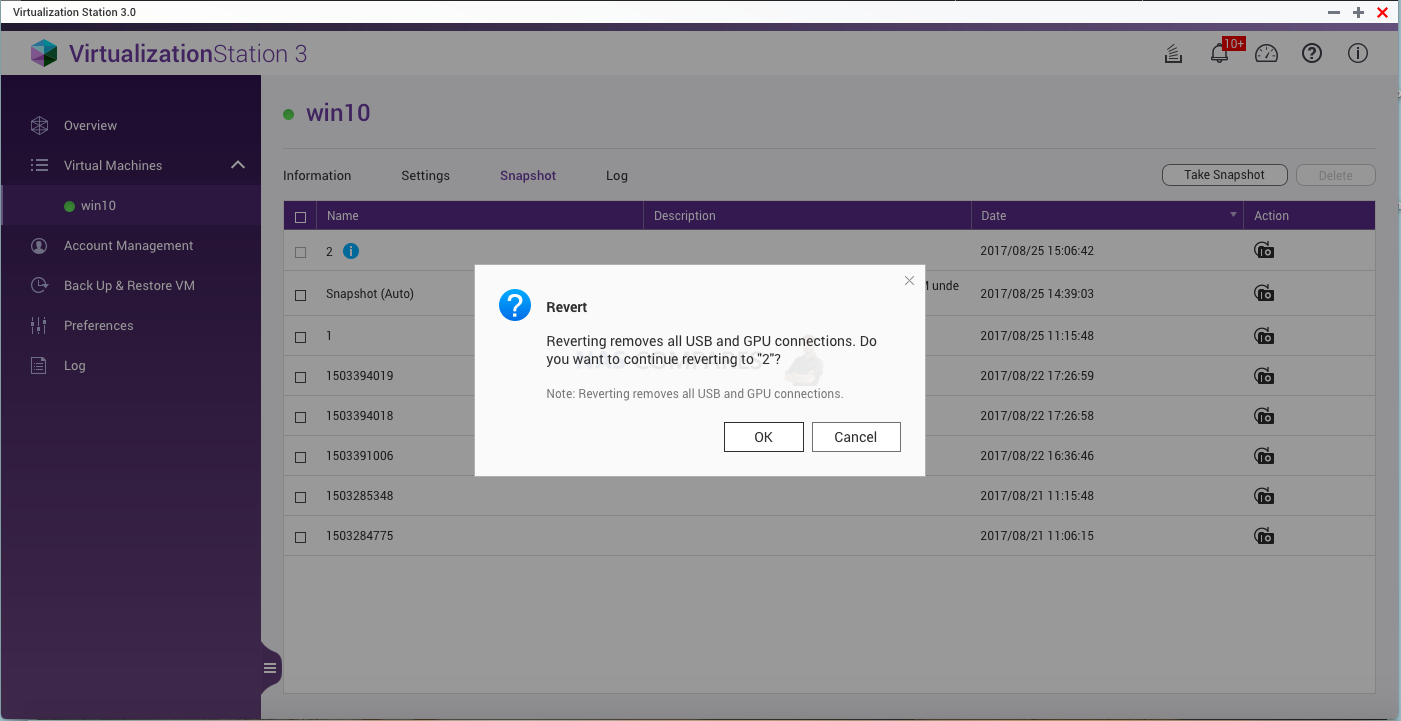The height and width of the screenshot is (721, 1401).
Task: Revert to snapshot 2 using its action icon
Action: pos(1264,251)
